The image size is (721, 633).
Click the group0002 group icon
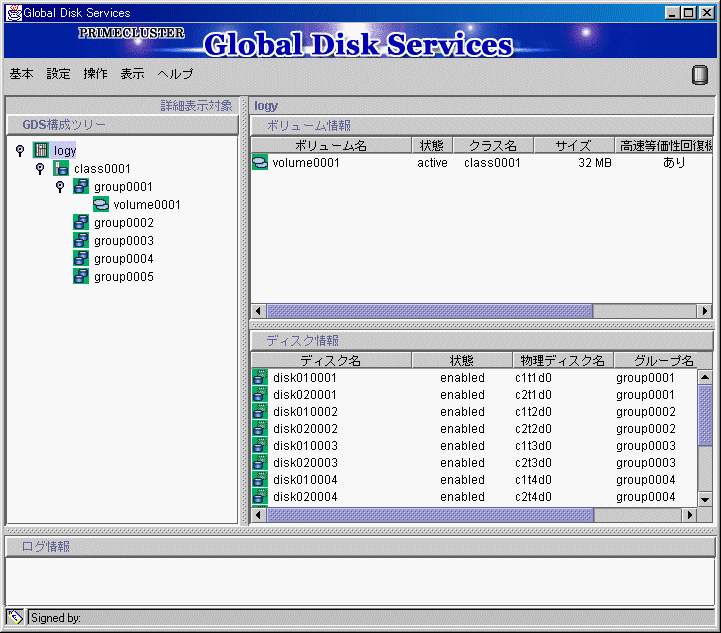click(81, 222)
